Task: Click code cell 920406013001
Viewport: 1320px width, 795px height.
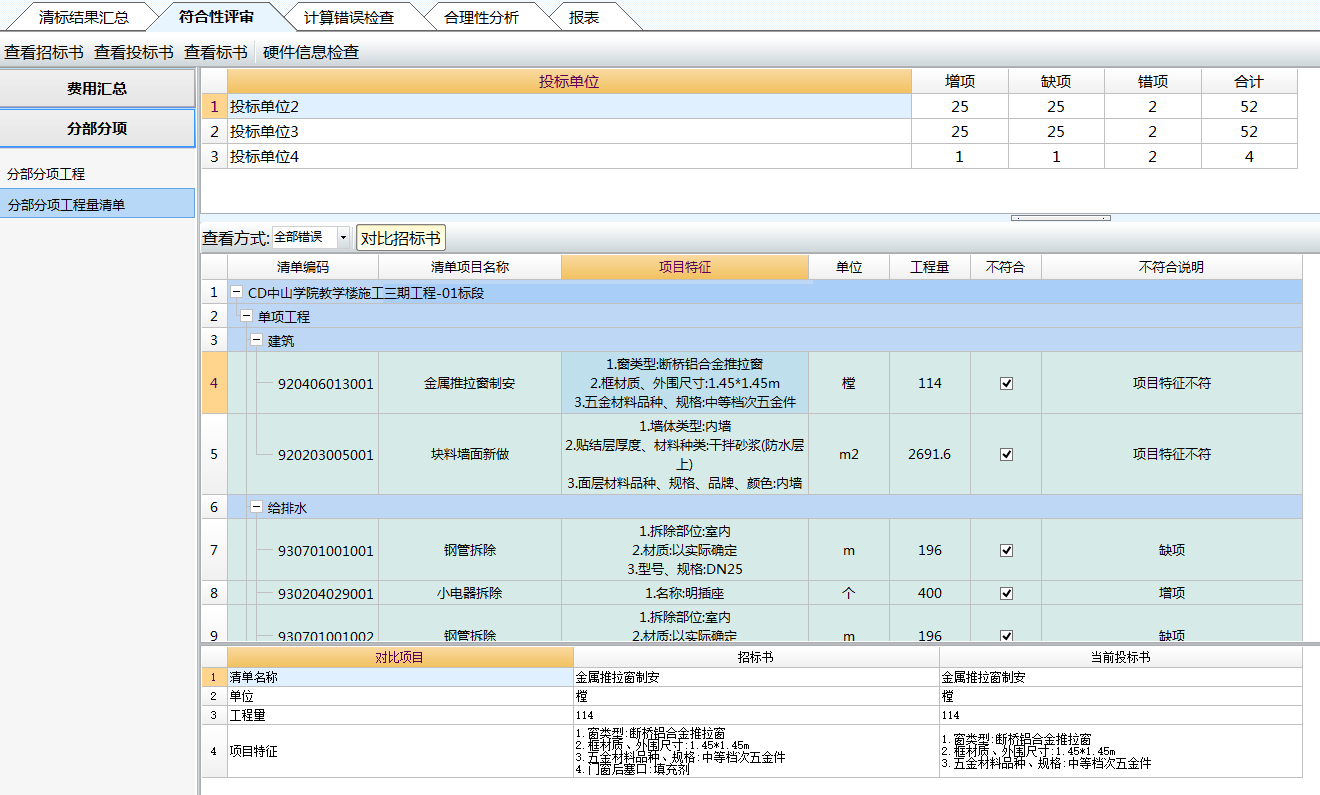Action: tap(326, 383)
